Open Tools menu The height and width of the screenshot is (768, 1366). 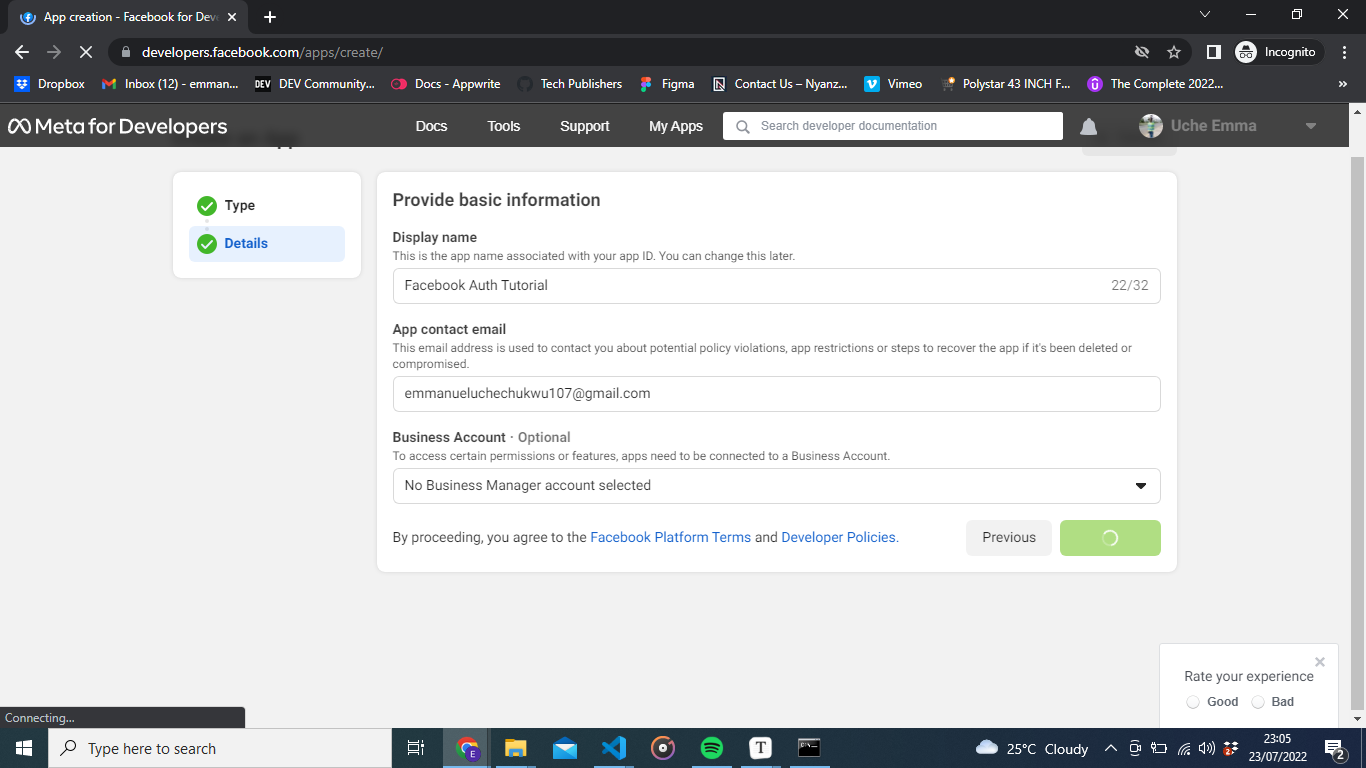(x=504, y=126)
